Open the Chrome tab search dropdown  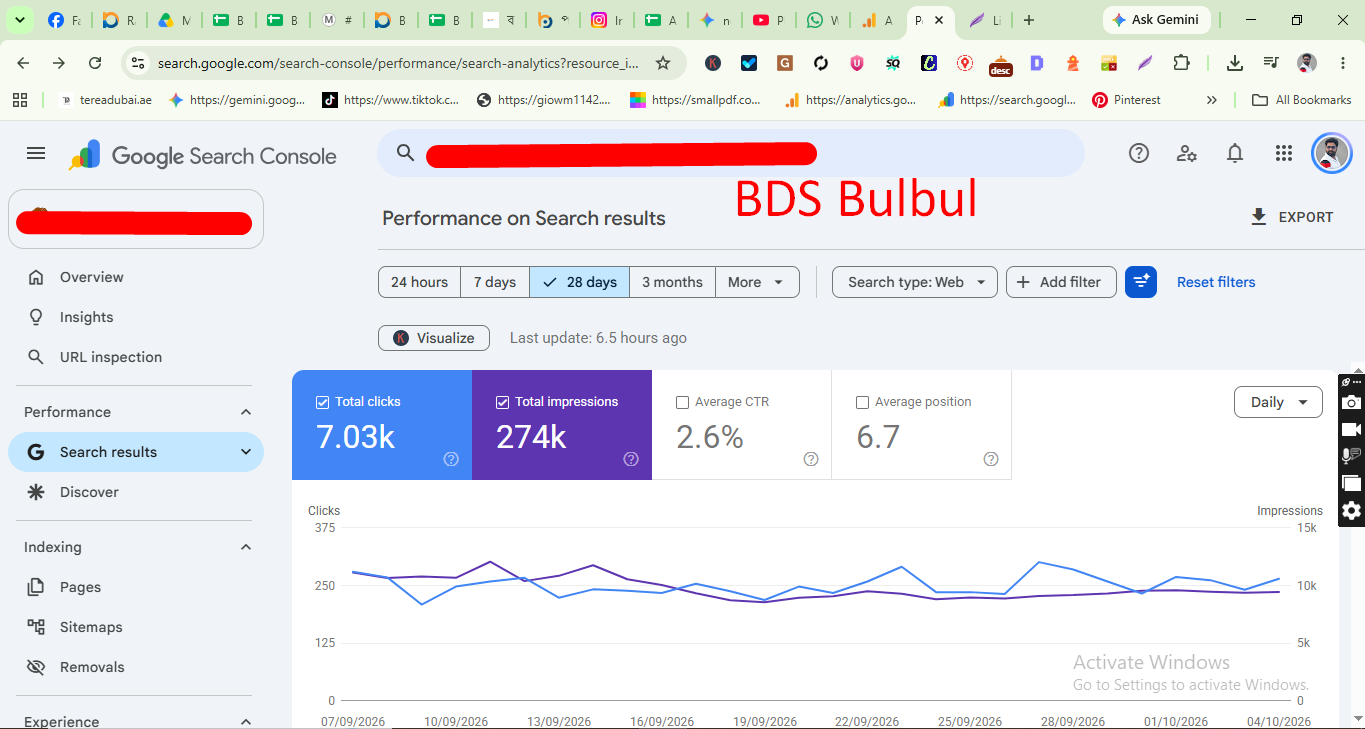pyautogui.click(x=20, y=20)
